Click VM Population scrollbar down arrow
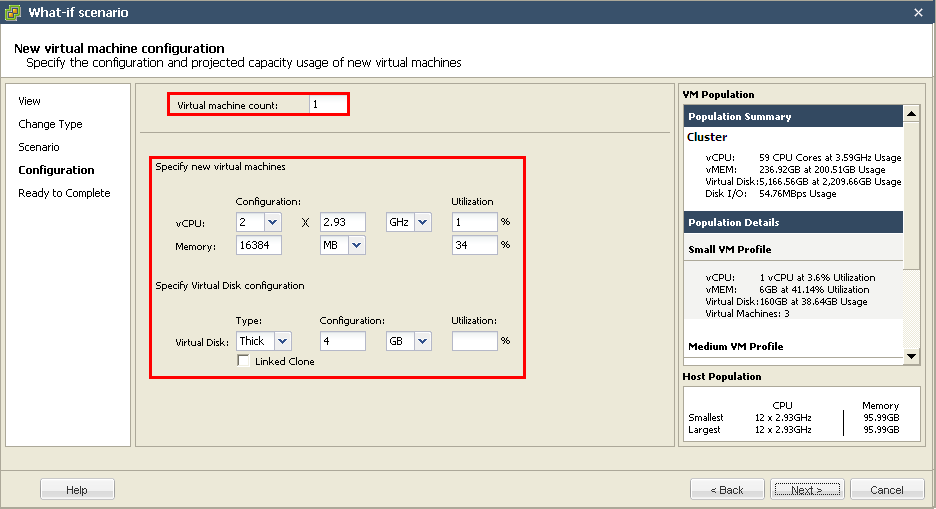 coord(911,356)
